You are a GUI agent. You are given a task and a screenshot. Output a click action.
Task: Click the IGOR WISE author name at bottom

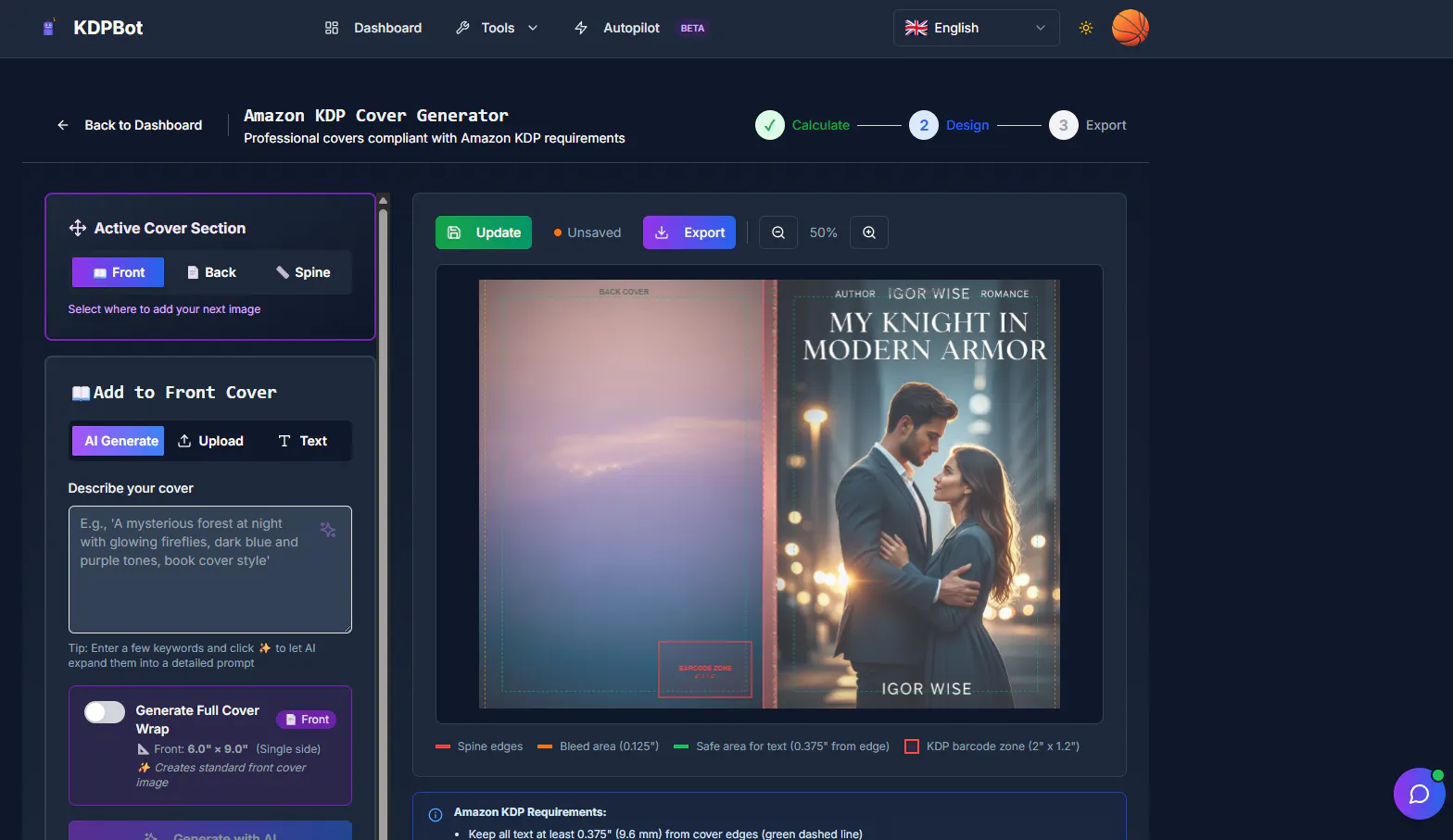pyautogui.click(x=927, y=689)
